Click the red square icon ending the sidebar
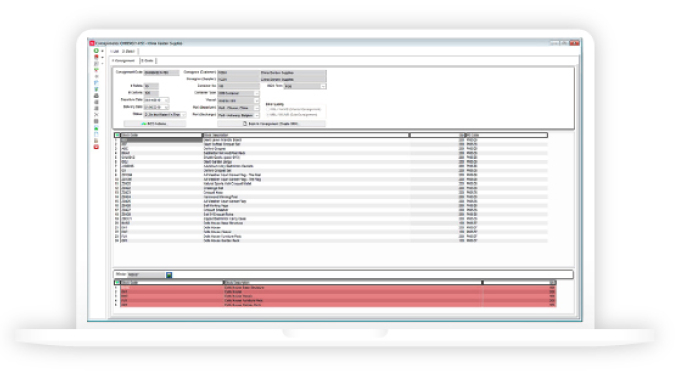The image size is (684, 372). [96, 147]
